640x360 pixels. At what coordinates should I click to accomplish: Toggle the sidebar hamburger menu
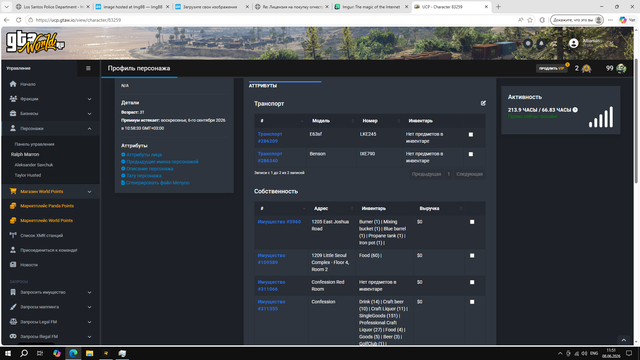[88, 68]
